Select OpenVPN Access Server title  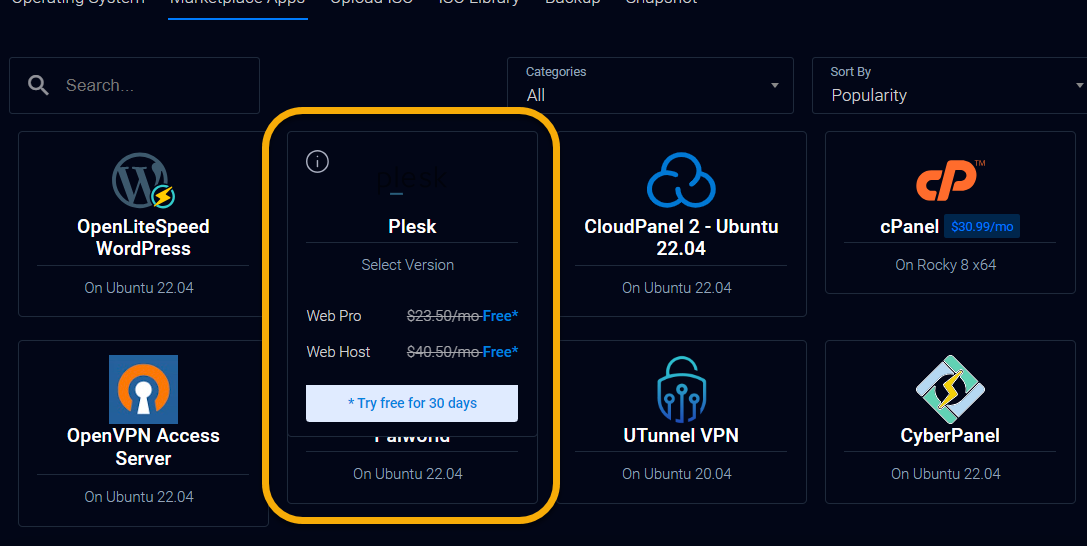(143, 447)
